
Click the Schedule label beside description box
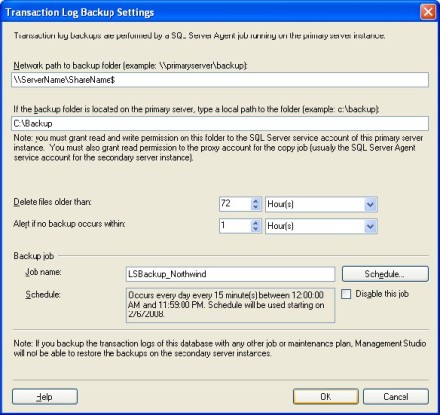coord(43,295)
